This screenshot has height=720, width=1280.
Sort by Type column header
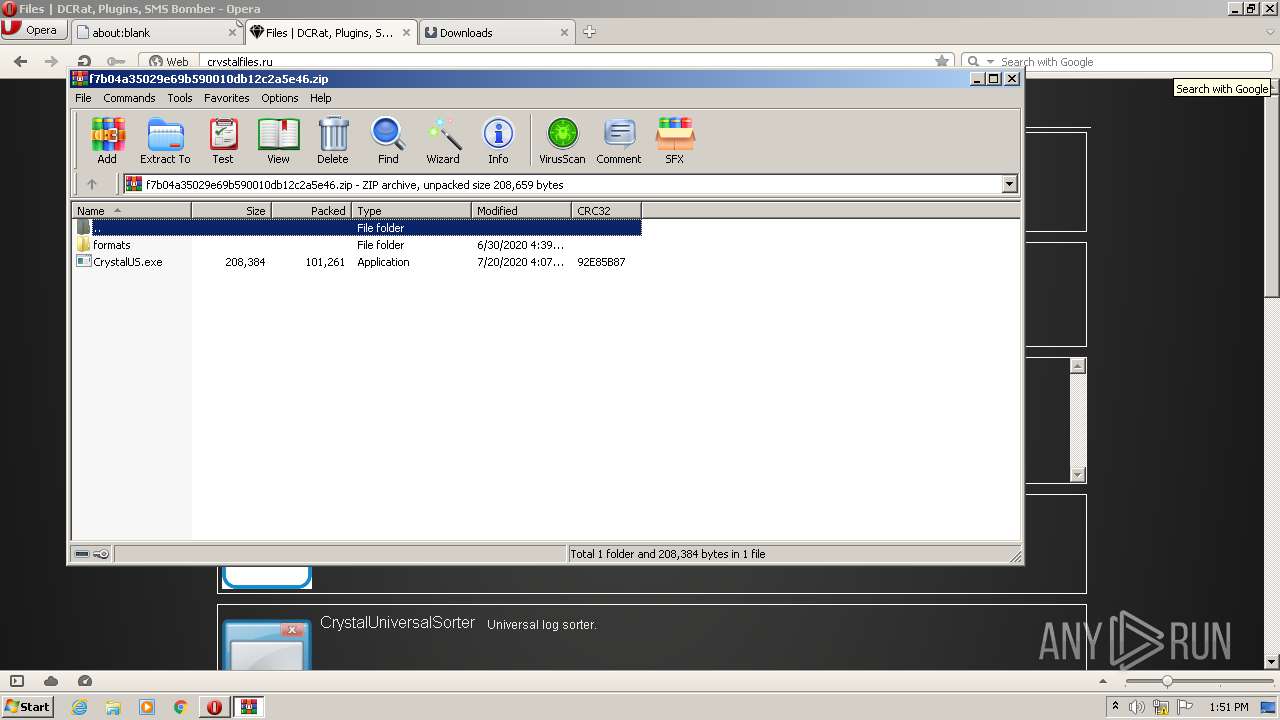(411, 210)
